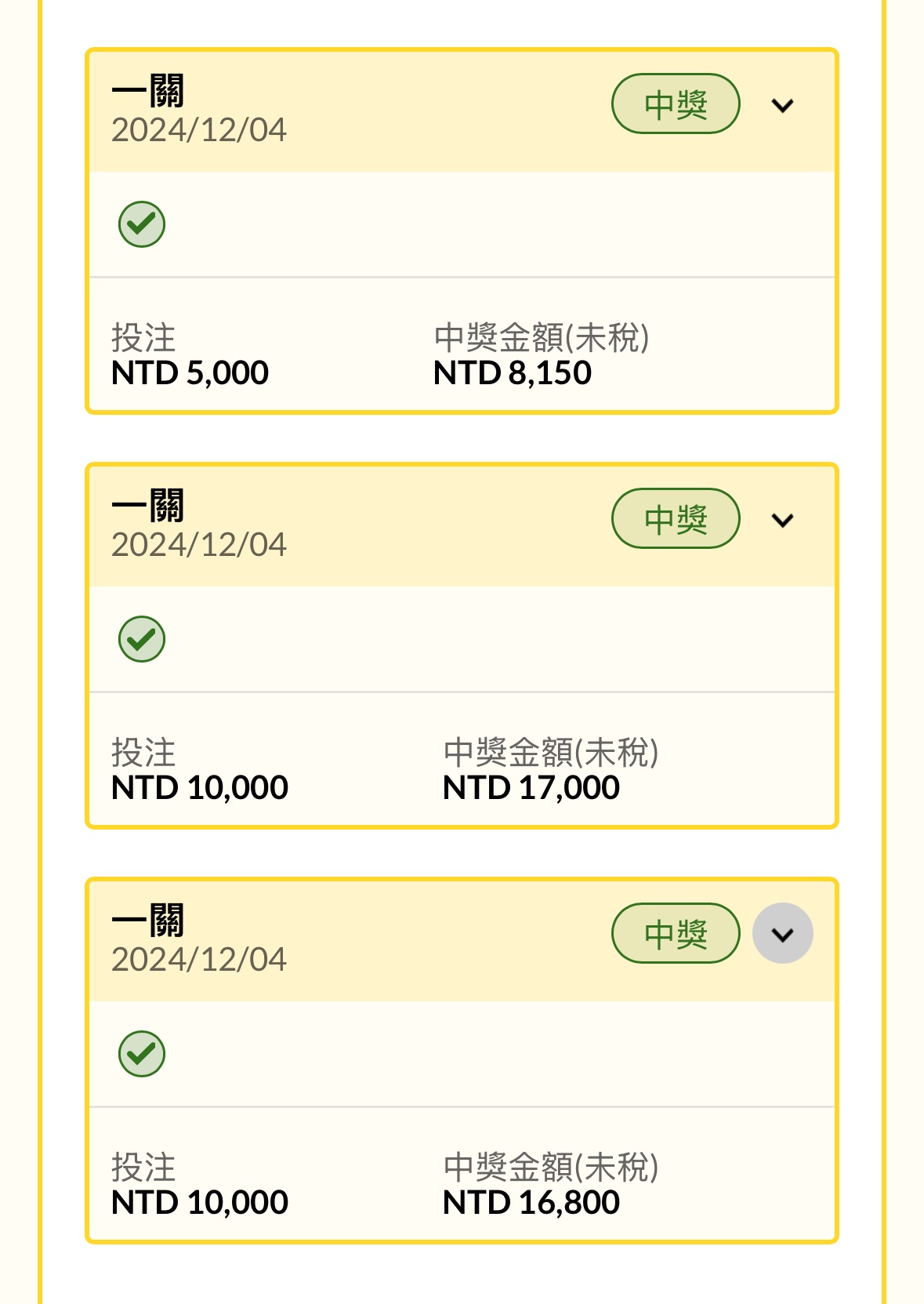Expand the NTD 16,800 winning card chevron
The height and width of the screenshot is (1304, 924).
(x=782, y=934)
